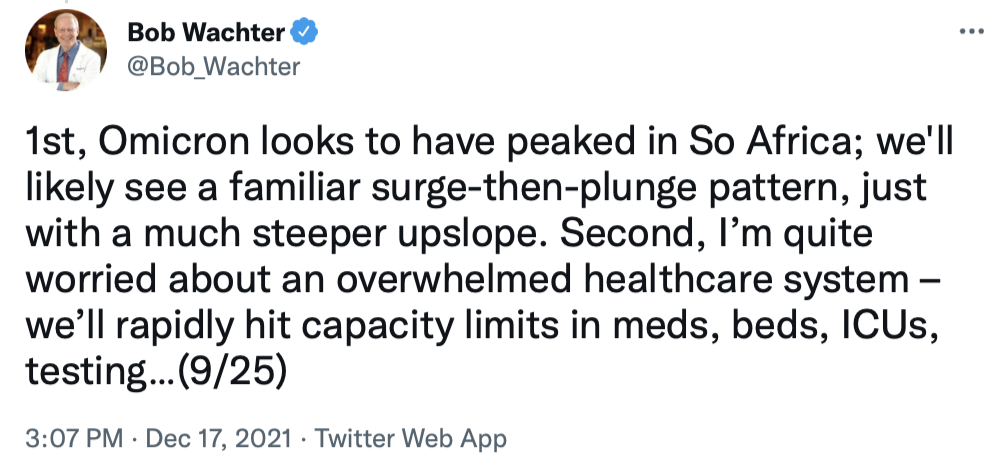Click the blue verified badge icon
Viewport: 1004px width, 470px height.
pos(305,33)
